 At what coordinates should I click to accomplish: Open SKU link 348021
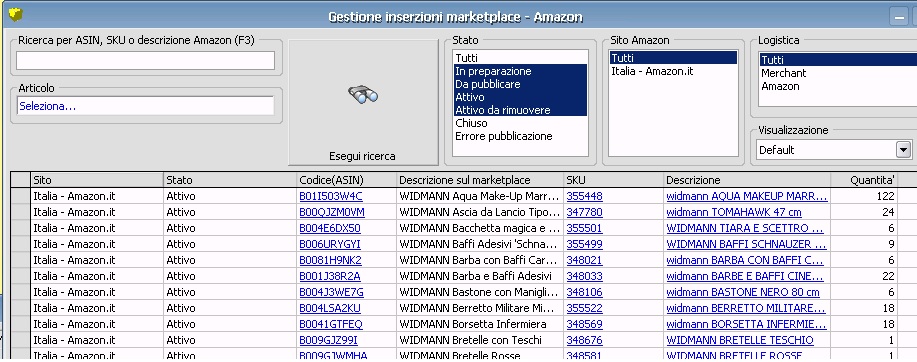pyautogui.click(x=584, y=260)
